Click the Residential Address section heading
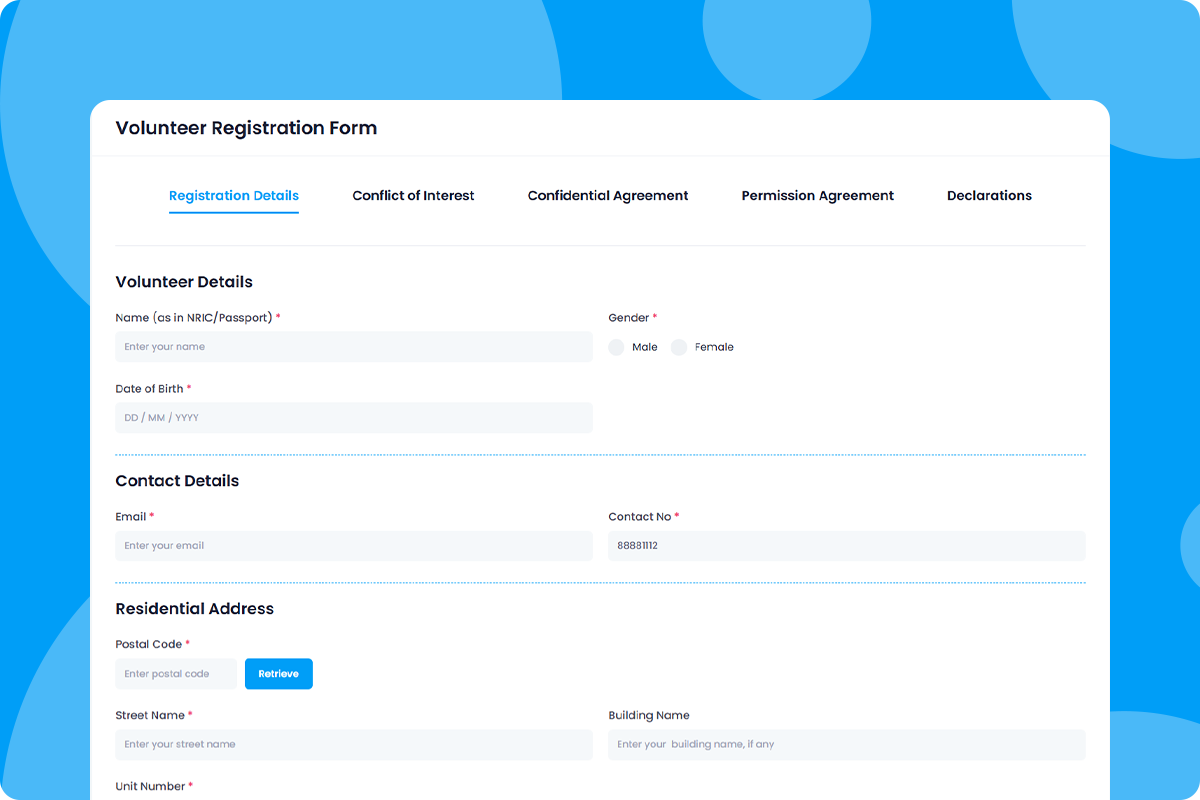Screen dimensions: 1200x800 click(195, 609)
